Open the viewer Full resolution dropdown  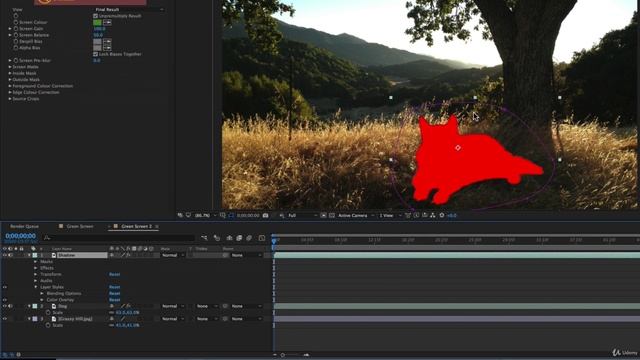(302, 216)
